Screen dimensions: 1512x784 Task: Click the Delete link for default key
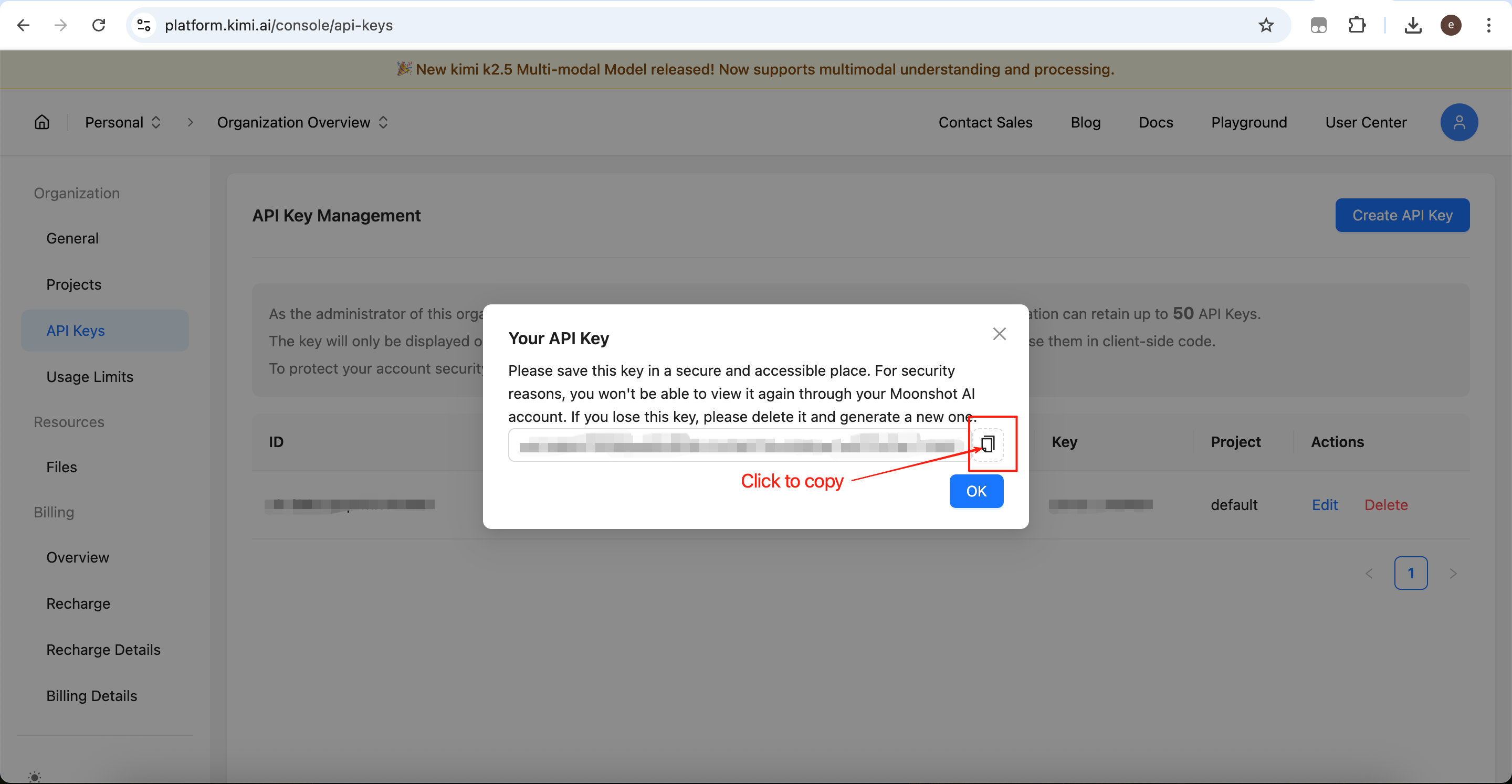coord(1385,505)
